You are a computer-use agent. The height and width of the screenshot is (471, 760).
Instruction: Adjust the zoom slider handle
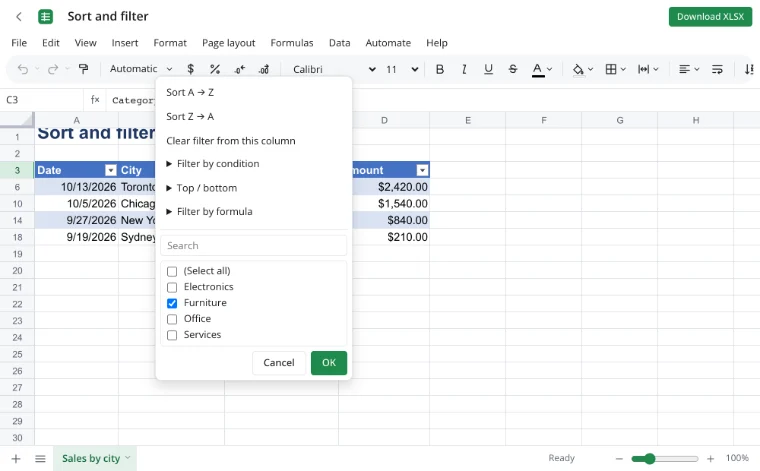649,458
